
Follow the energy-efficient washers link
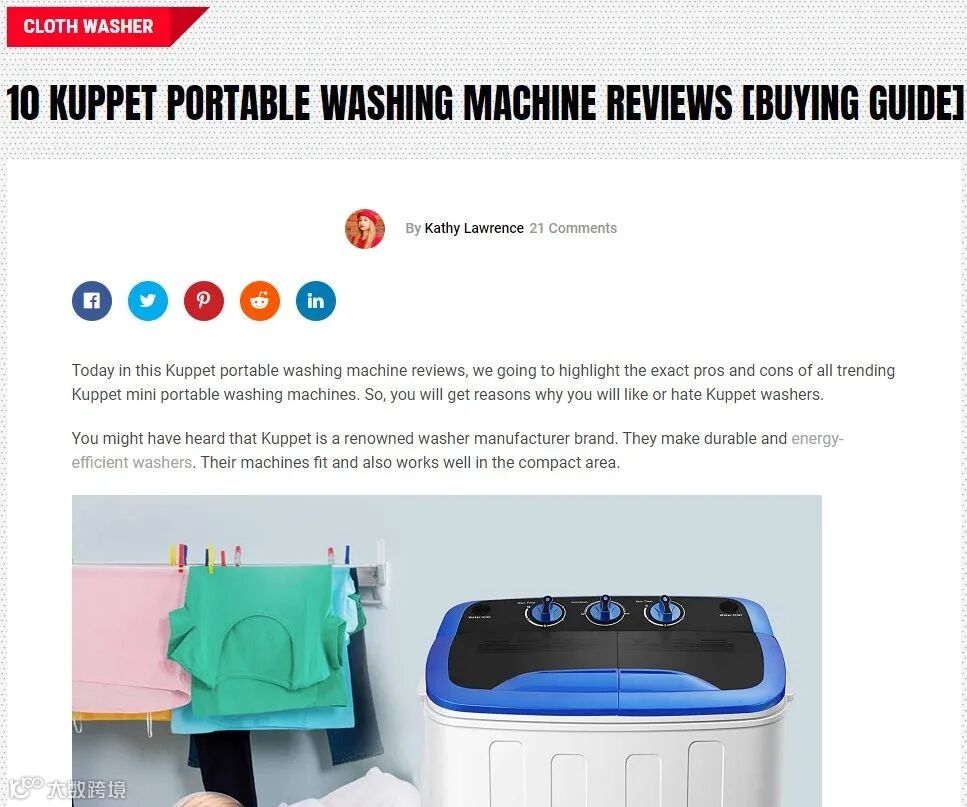point(457,450)
